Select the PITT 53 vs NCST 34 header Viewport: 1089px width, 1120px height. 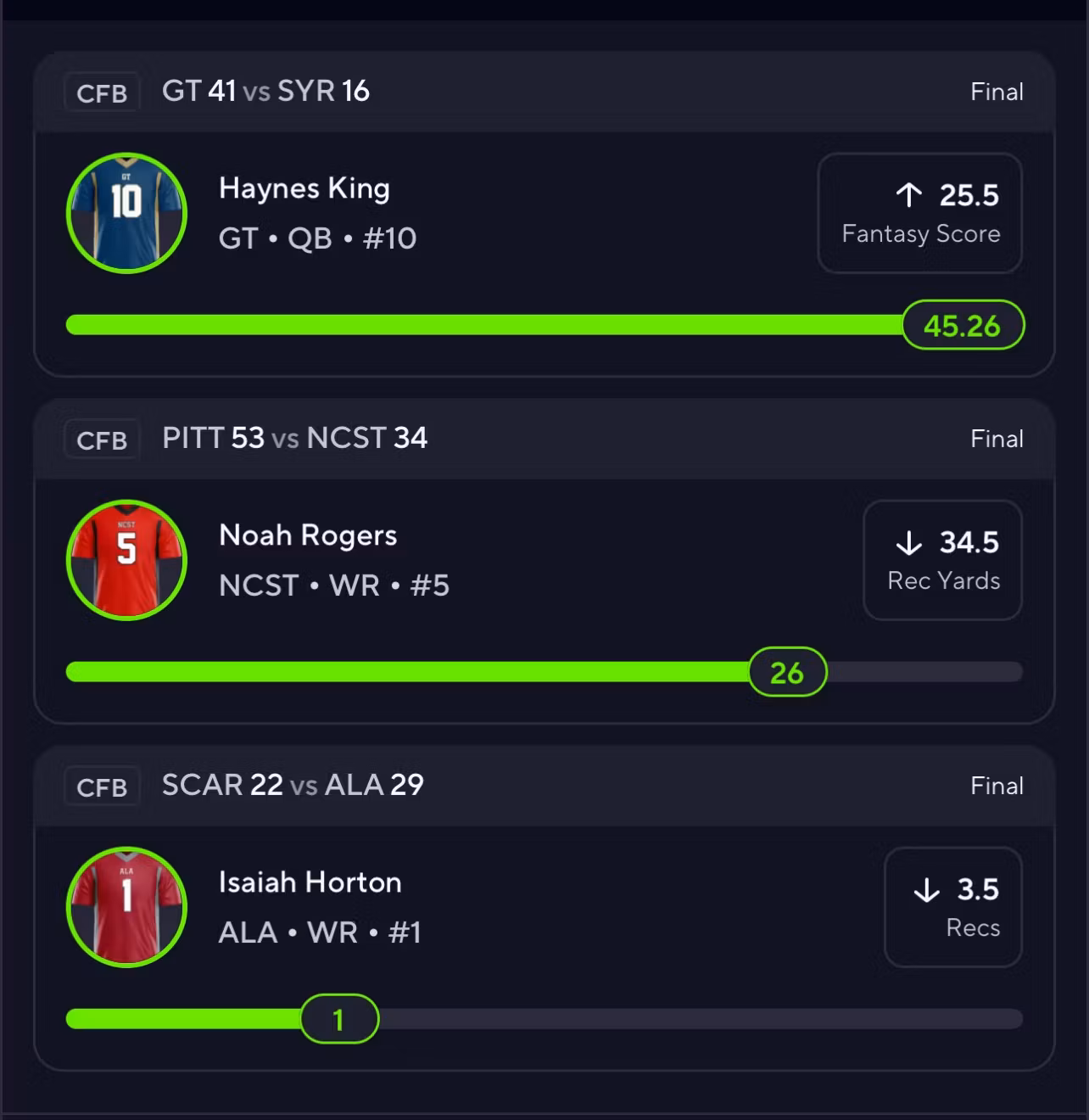294,438
